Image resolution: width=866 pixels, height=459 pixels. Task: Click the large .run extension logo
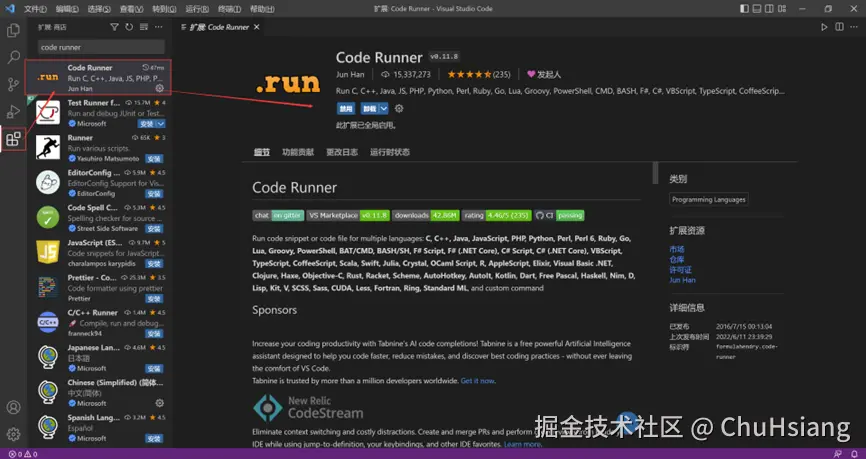(x=288, y=83)
